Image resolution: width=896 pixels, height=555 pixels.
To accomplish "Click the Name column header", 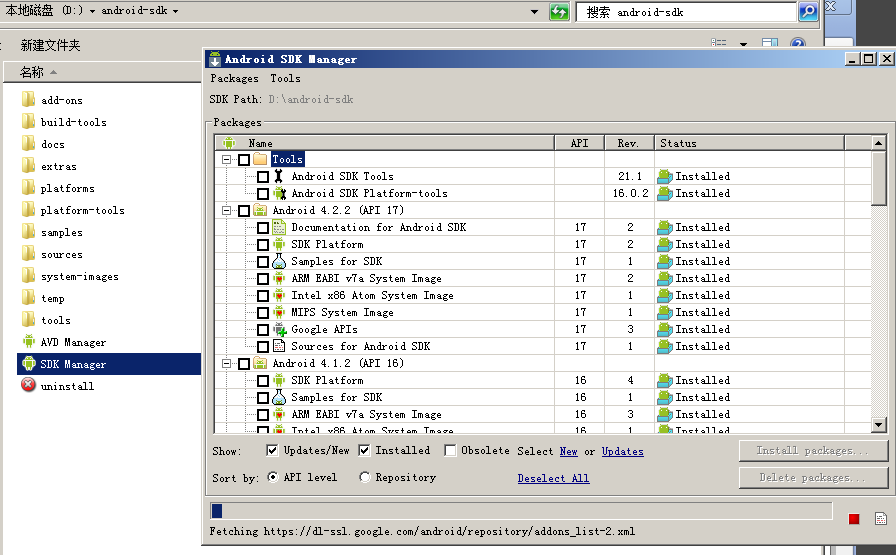I will tap(385, 143).
